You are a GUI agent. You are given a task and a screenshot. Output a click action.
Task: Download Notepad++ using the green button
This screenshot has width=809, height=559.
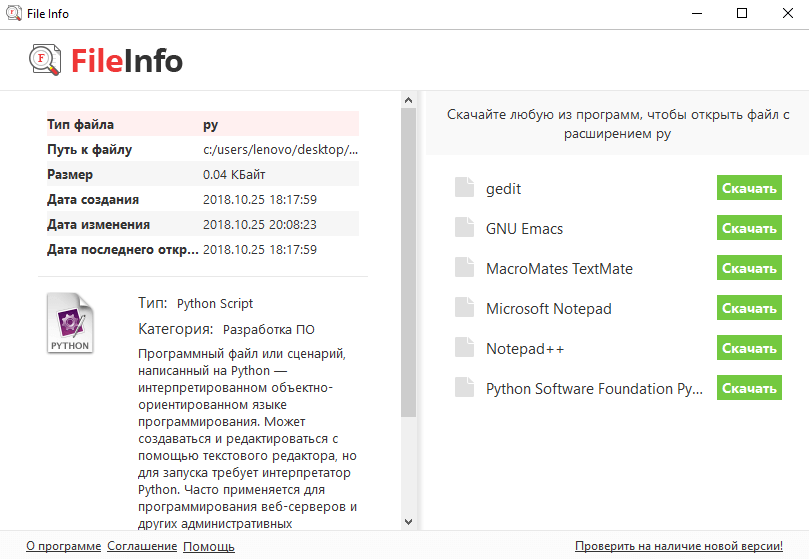coord(748,349)
